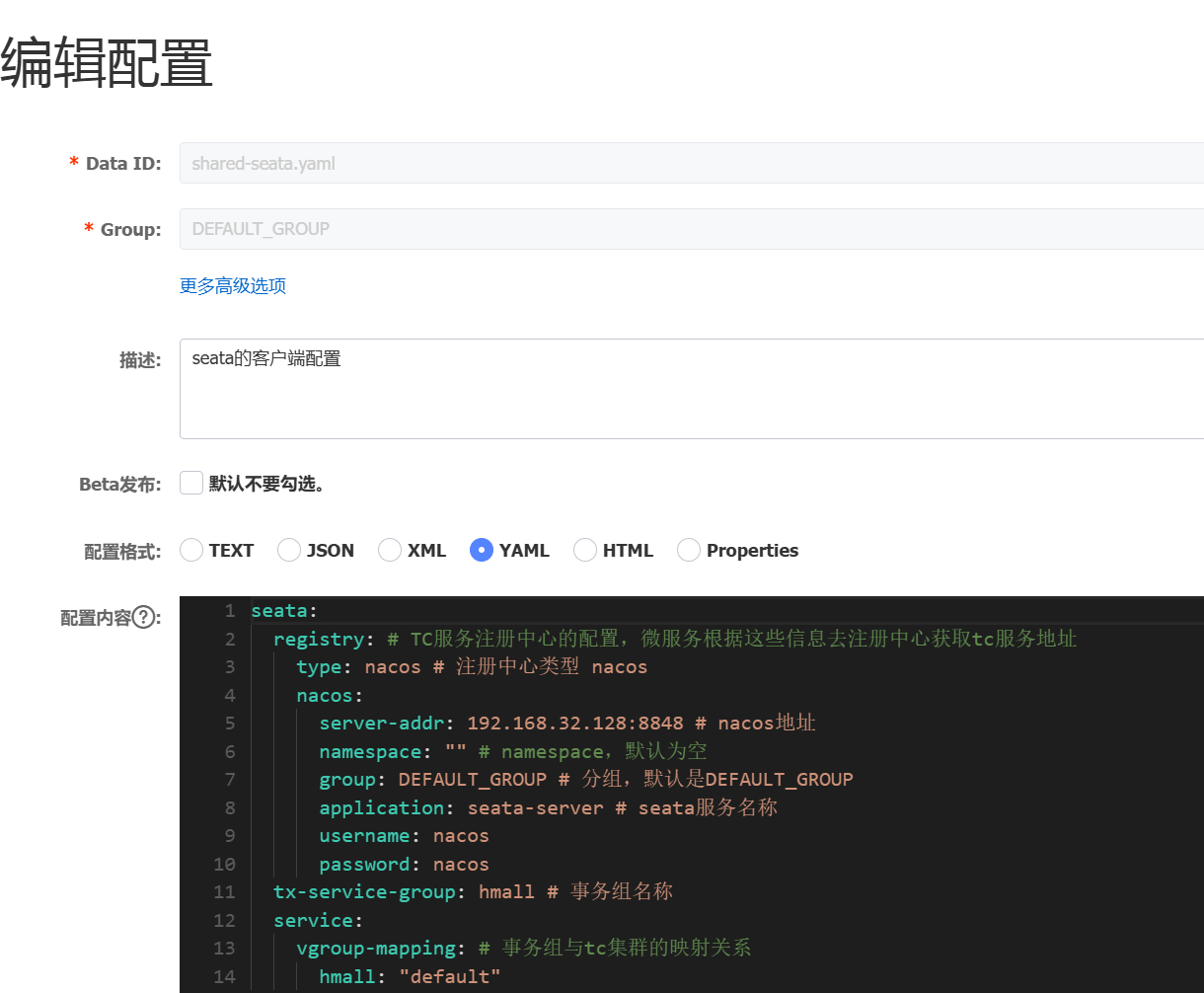The height and width of the screenshot is (993, 1204).
Task: Click the help icon beside 配置内容
Action: pos(144,618)
